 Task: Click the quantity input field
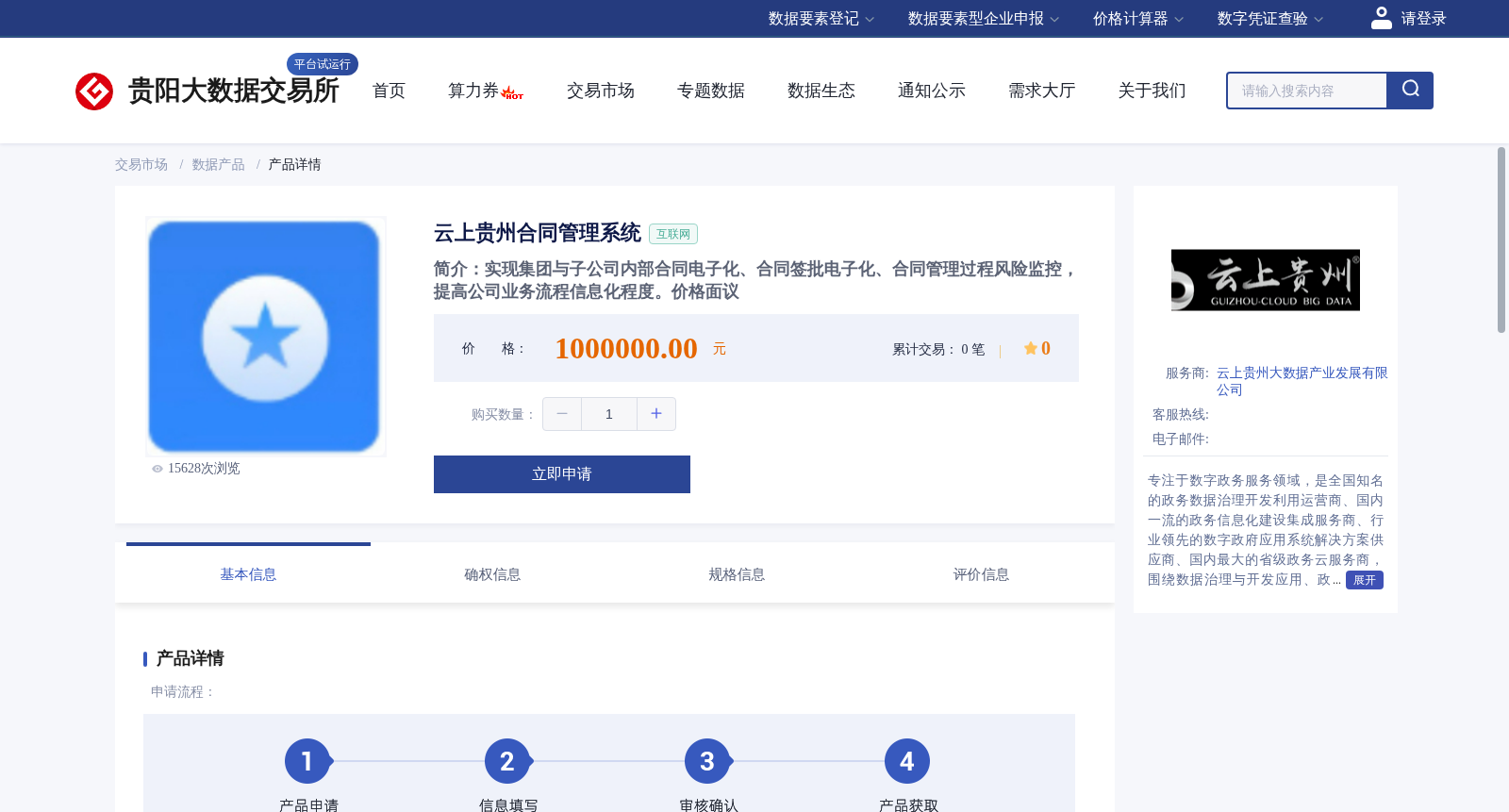(609, 414)
